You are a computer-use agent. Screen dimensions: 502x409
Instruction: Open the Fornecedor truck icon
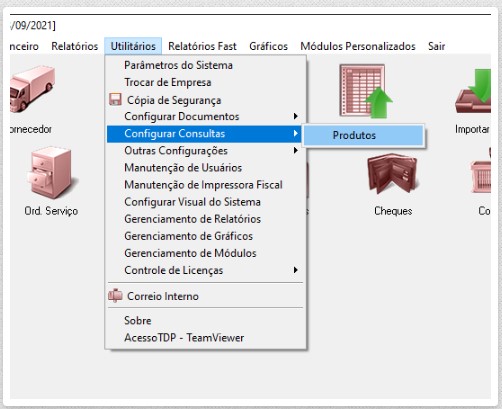(32, 89)
